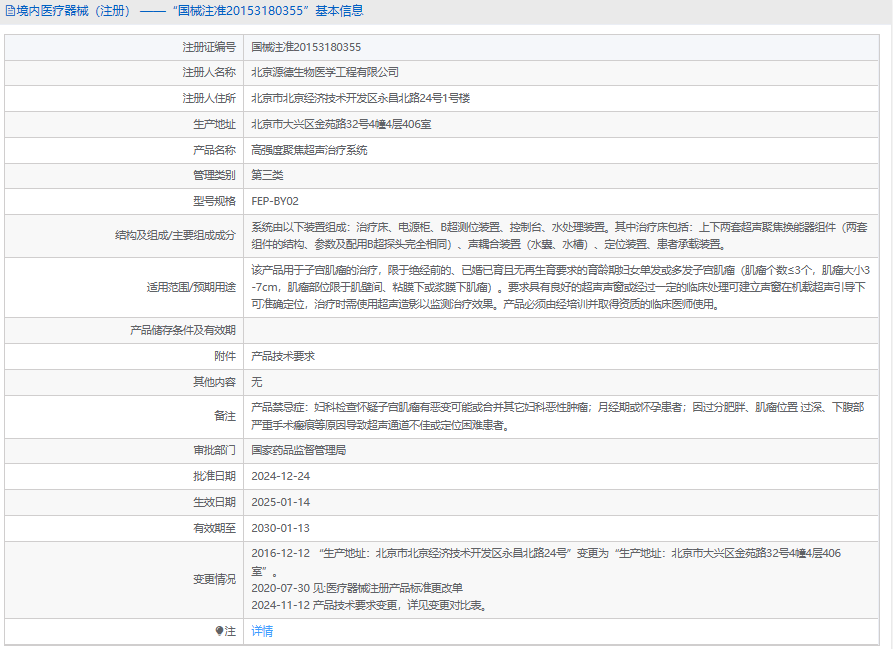Image resolution: width=893 pixels, height=649 pixels.
Task: Click the management category value 第三类
Action: pos(267,175)
